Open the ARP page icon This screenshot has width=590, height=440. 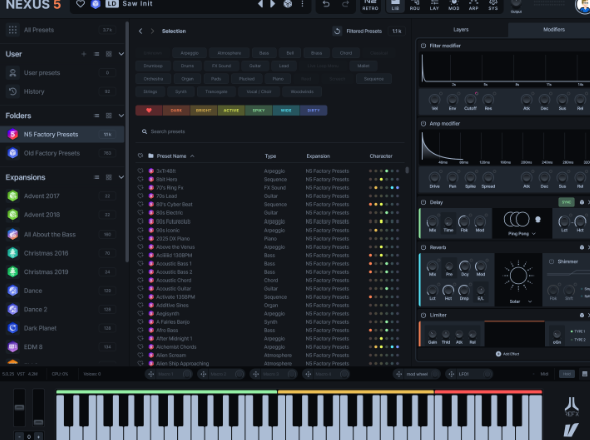coord(474,5)
